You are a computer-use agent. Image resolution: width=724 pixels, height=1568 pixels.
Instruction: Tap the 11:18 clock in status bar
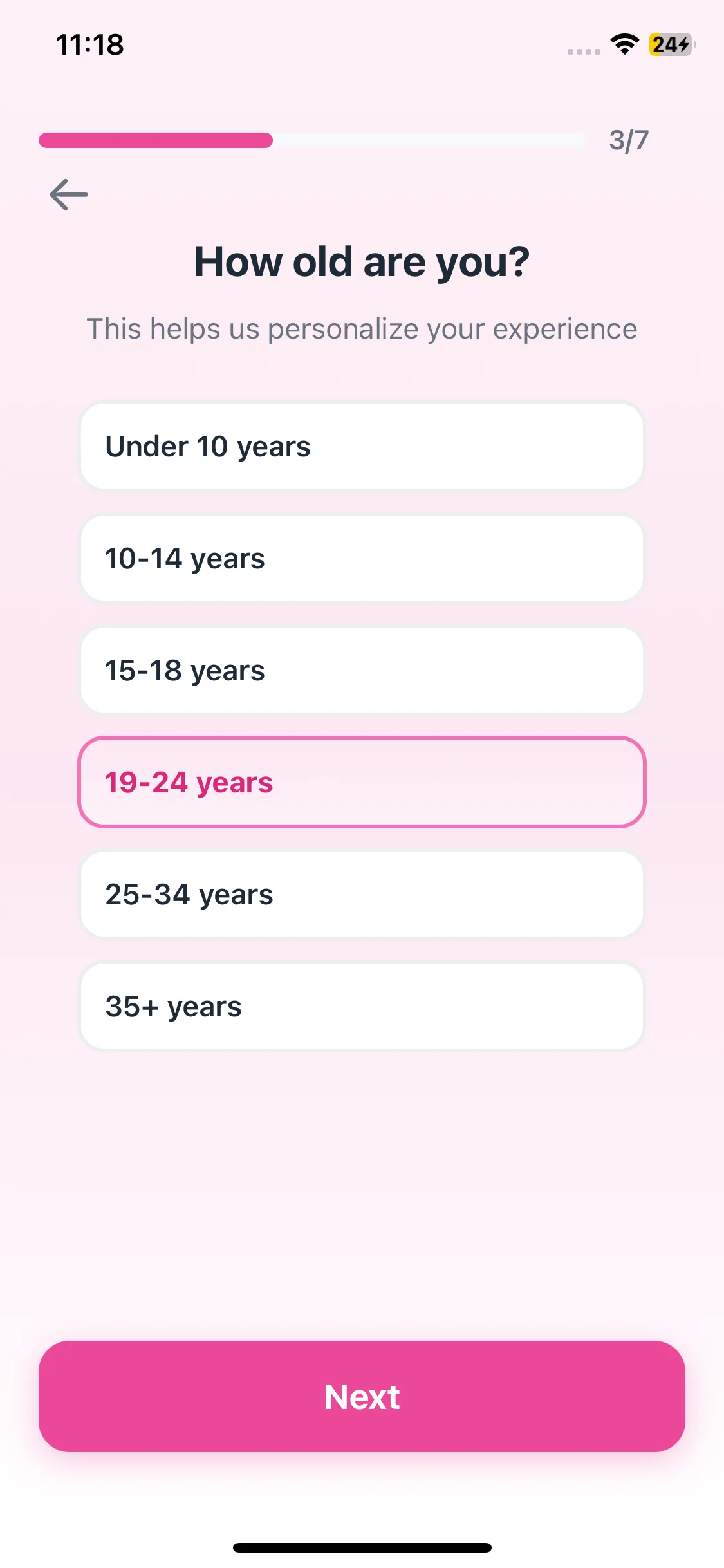pyautogui.click(x=90, y=45)
